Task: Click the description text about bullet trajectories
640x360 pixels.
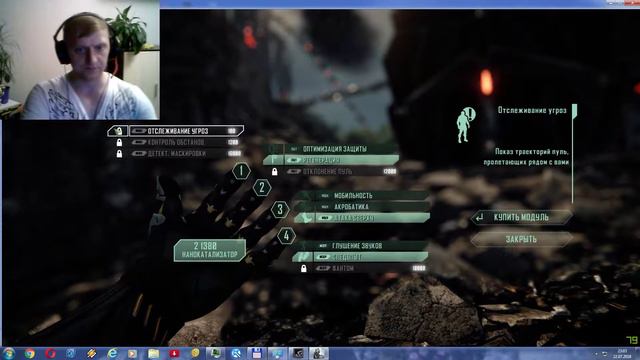Action: (x=527, y=157)
